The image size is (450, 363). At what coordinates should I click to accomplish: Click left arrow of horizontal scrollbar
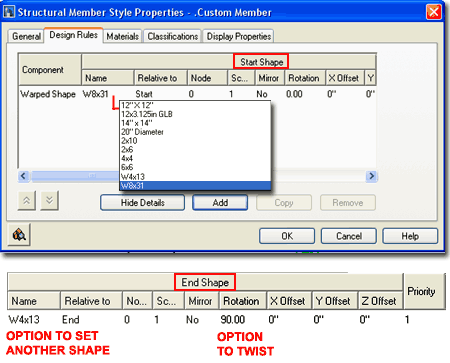coord(23,176)
